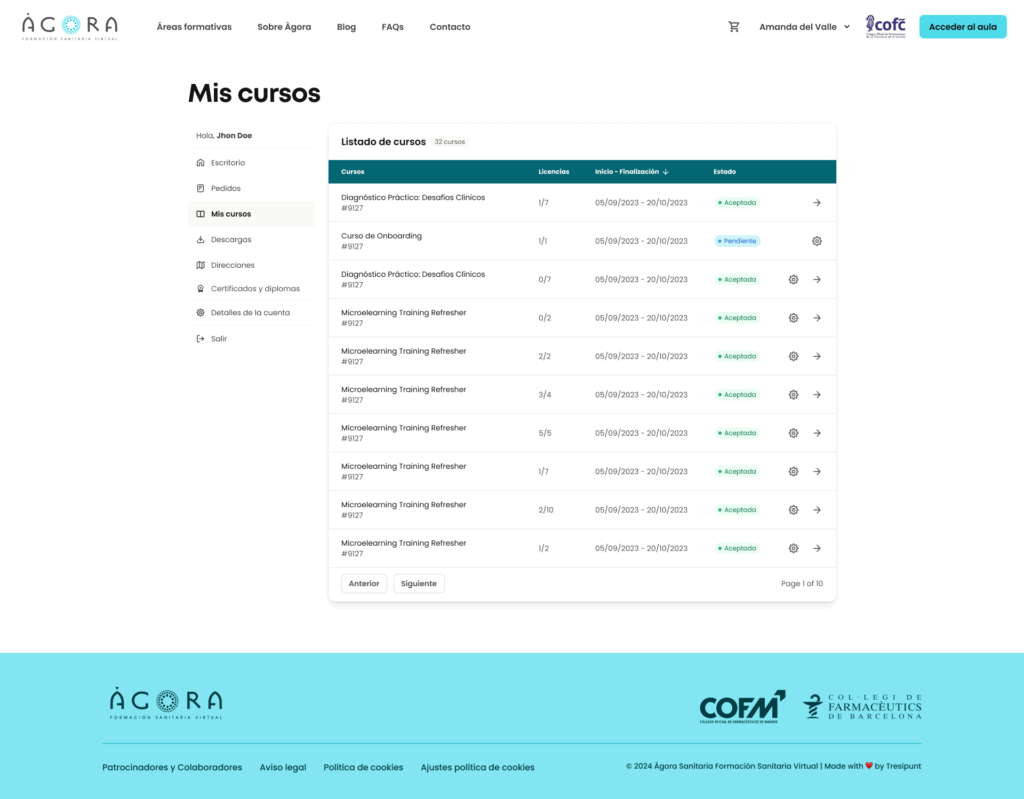This screenshot has height=799, width=1024.
Task: Click the COFC logo in the header
Action: [x=885, y=27]
